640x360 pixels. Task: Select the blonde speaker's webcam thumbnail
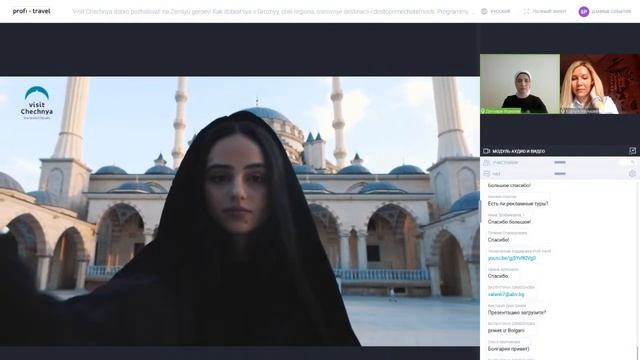(x=600, y=84)
